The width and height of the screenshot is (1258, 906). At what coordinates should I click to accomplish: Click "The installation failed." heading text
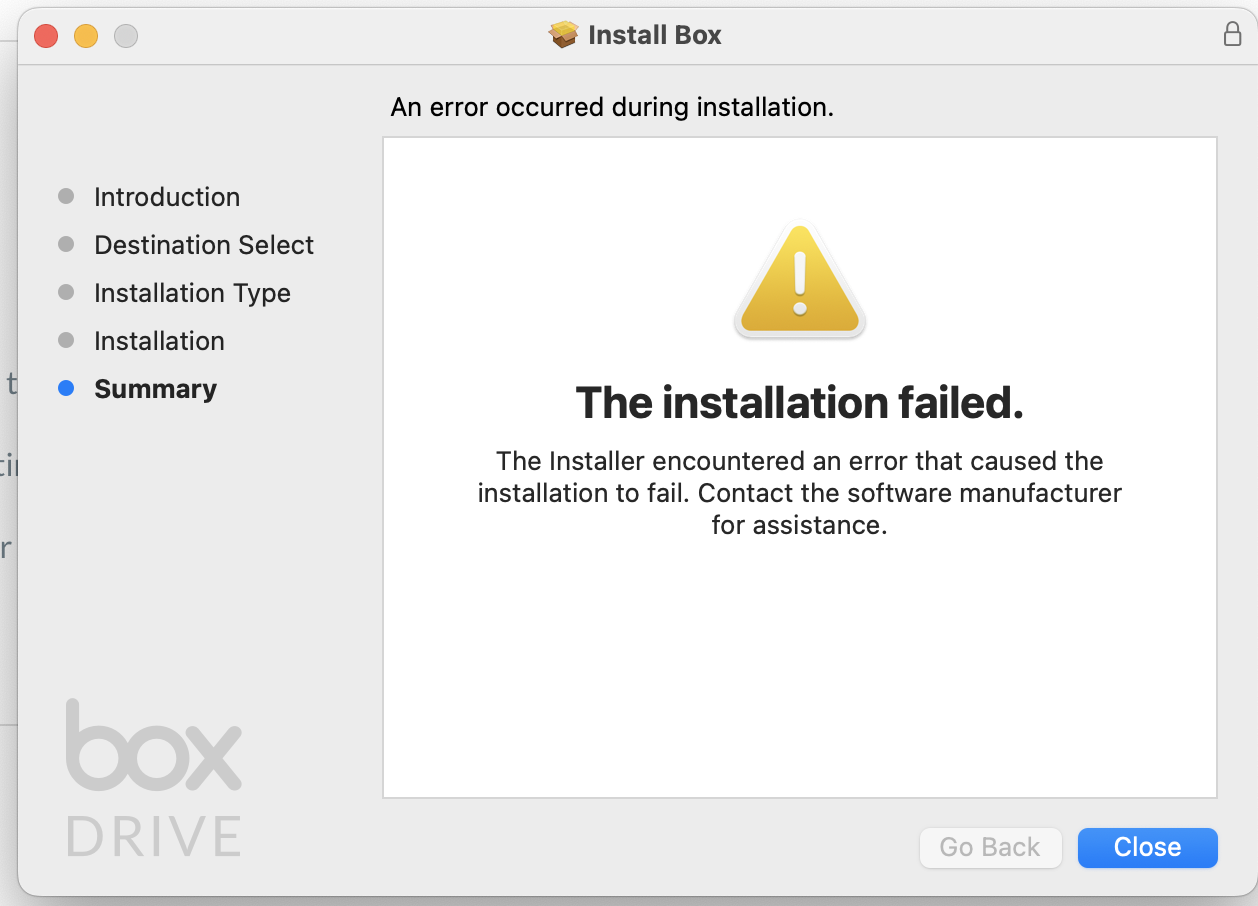pos(800,403)
